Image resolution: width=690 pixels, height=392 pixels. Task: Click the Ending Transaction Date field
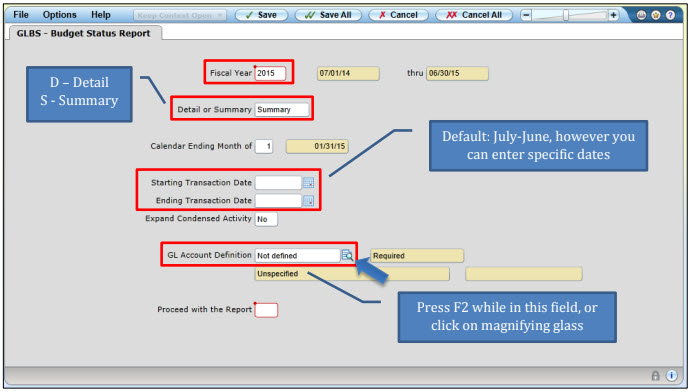(x=278, y=201)
